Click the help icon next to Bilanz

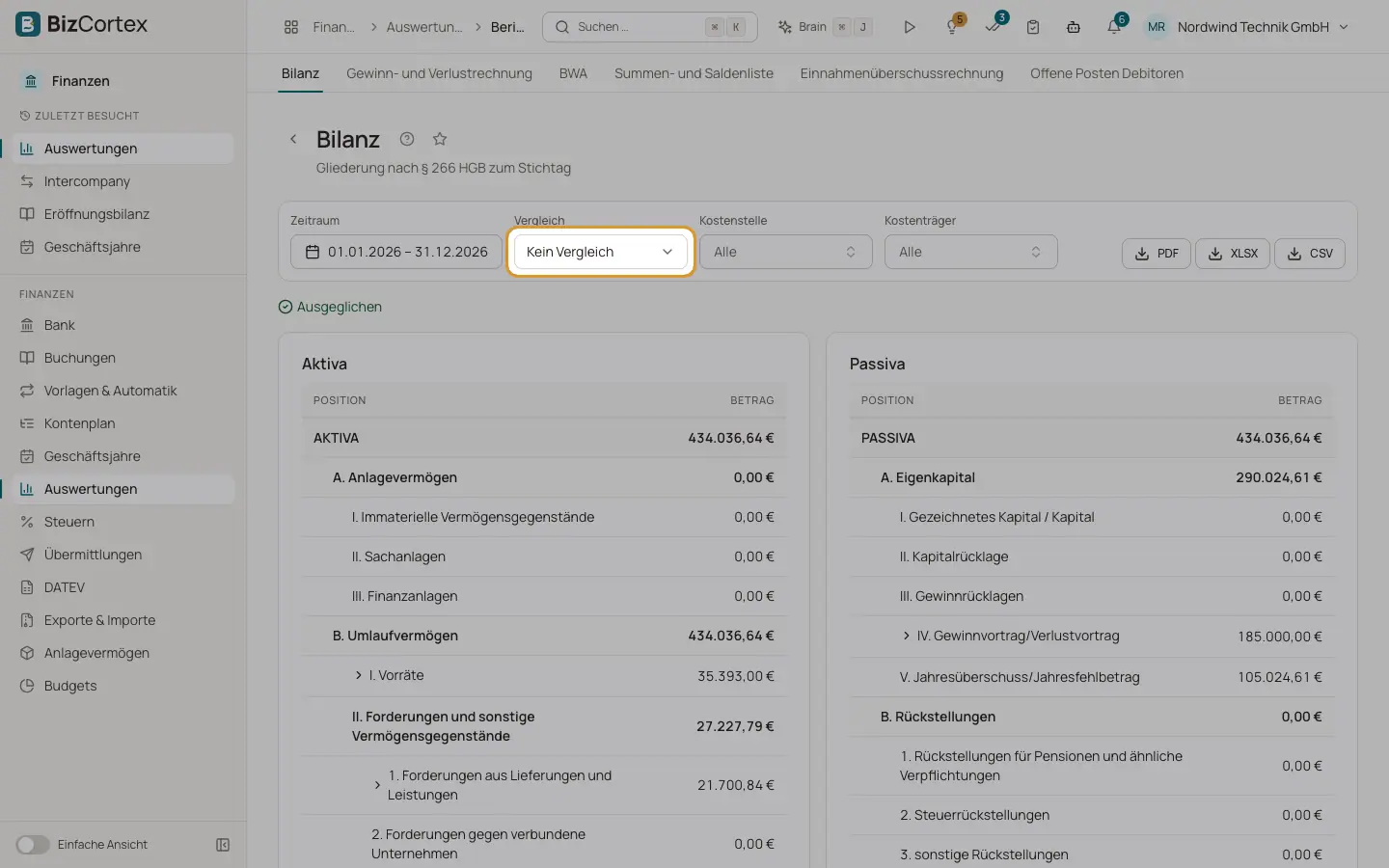407,139
